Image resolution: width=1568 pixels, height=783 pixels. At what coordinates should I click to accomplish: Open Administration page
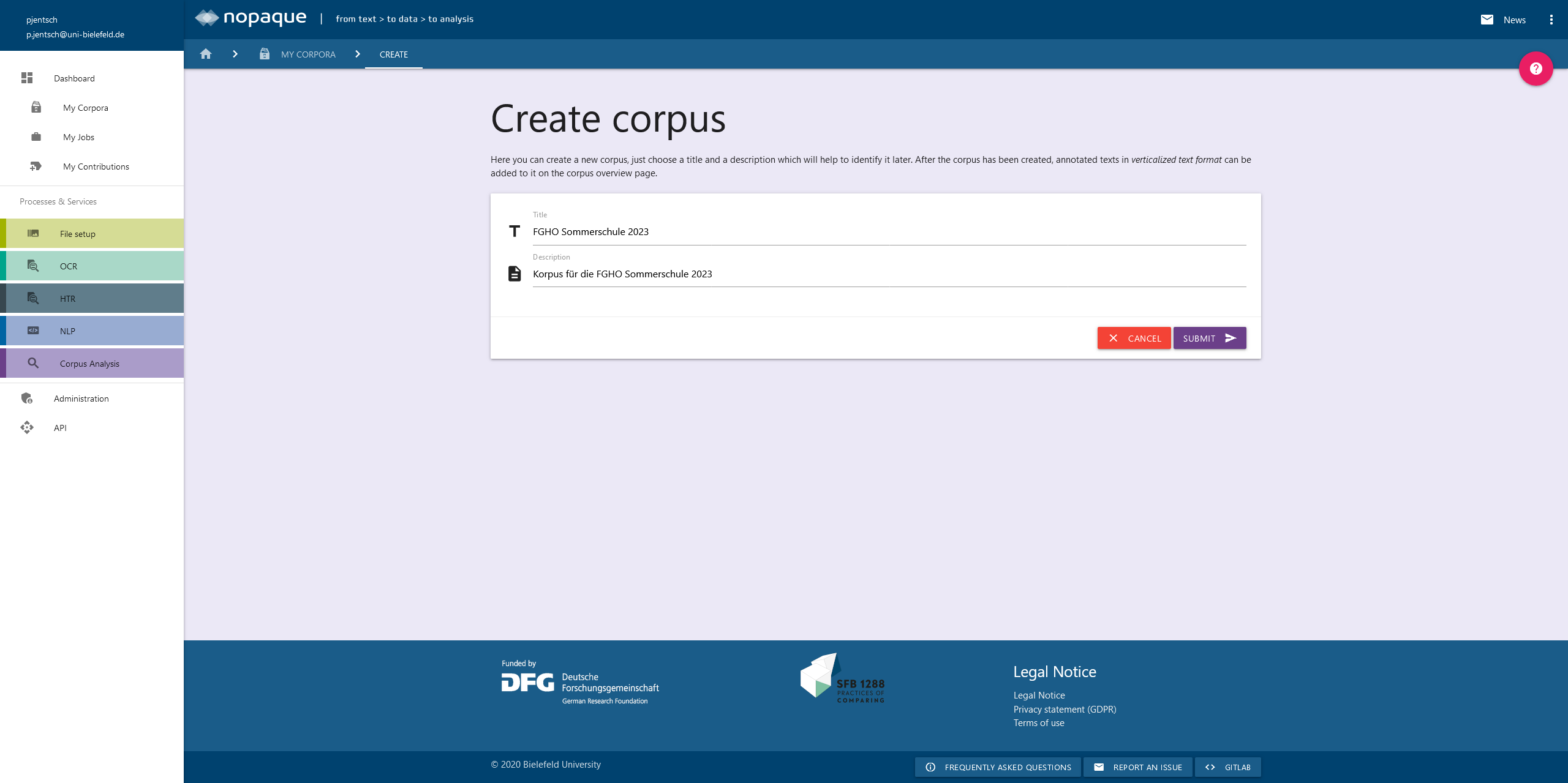[x=92, y=398]
